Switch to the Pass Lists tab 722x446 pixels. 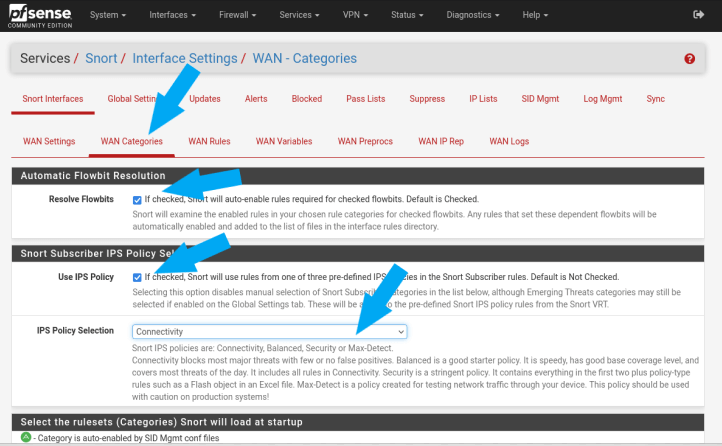[366, 99]
